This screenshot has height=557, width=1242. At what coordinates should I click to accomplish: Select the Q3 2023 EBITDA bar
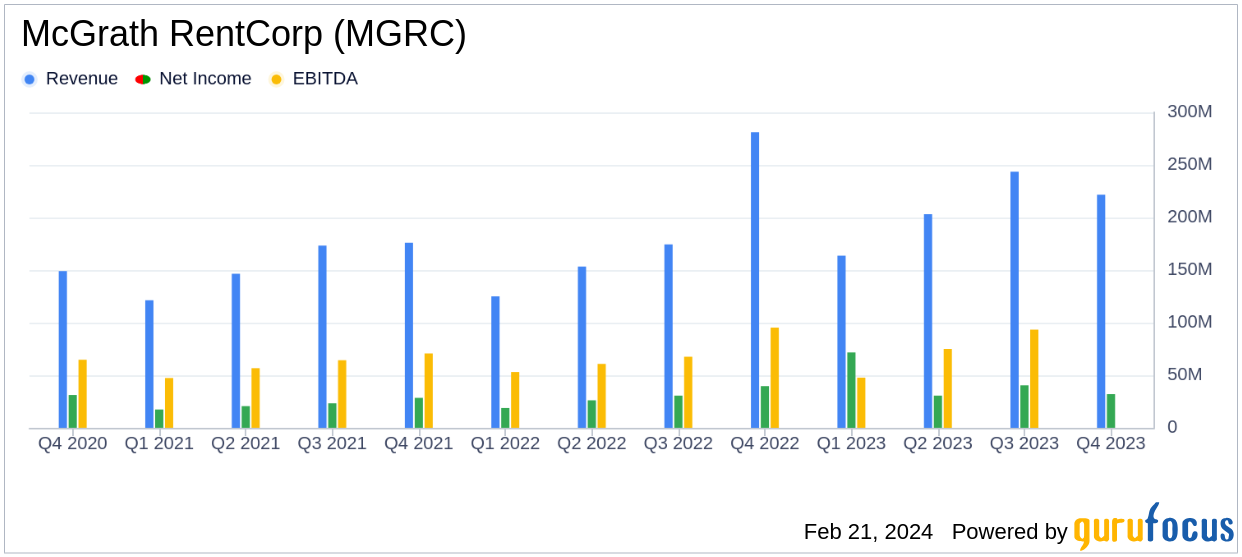(x=1034, y=379)
